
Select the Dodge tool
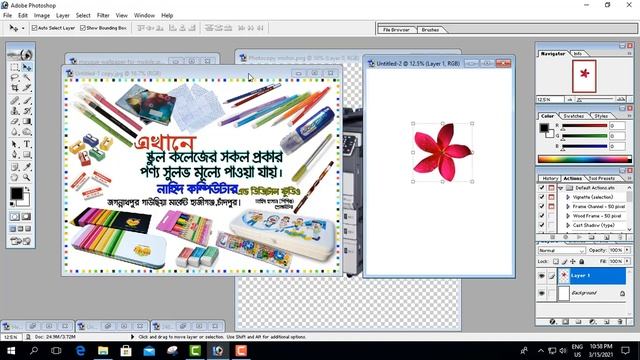tap(27, 132)
